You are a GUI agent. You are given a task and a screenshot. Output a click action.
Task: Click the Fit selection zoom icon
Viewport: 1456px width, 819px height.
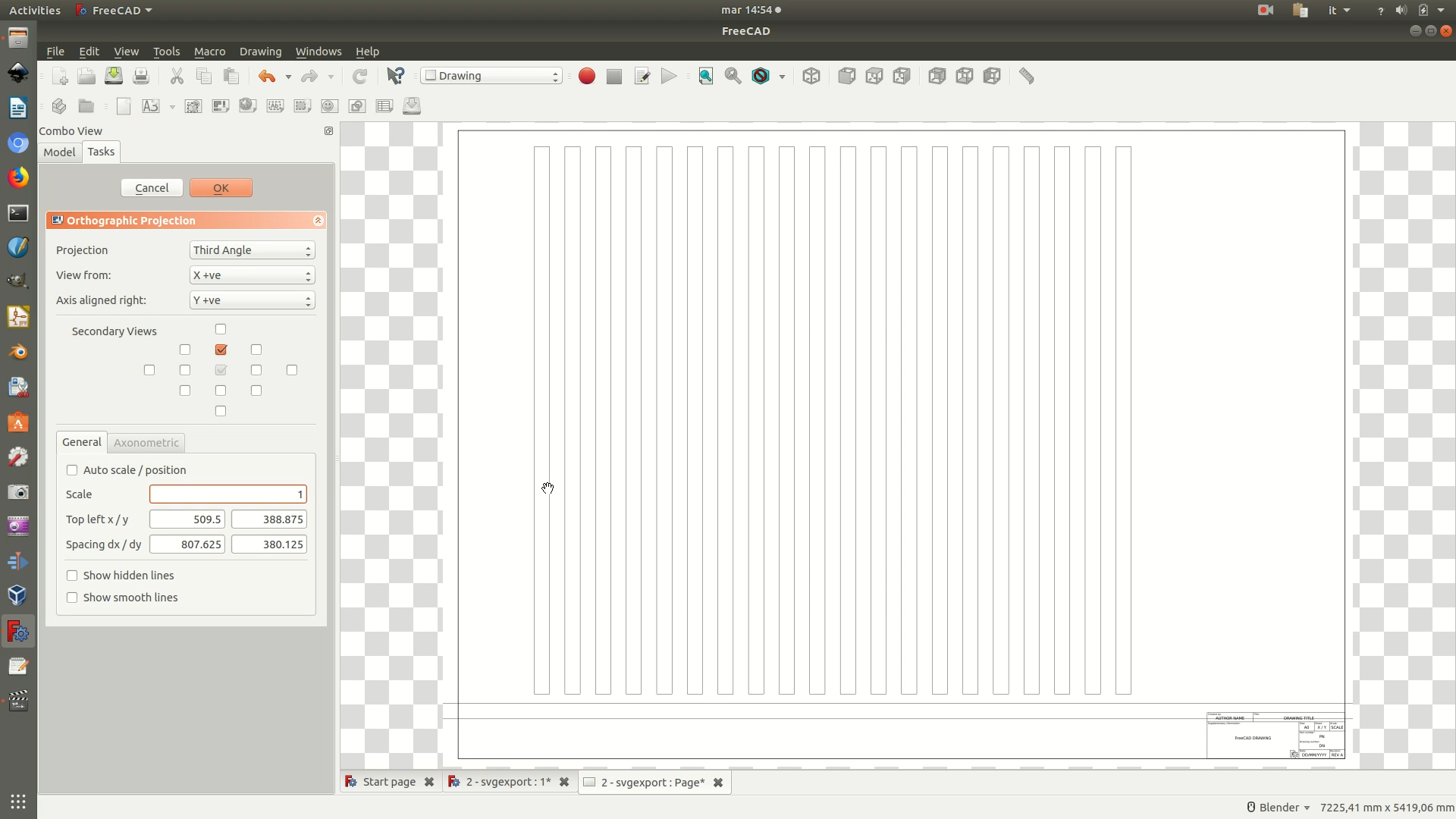(733, 76)
